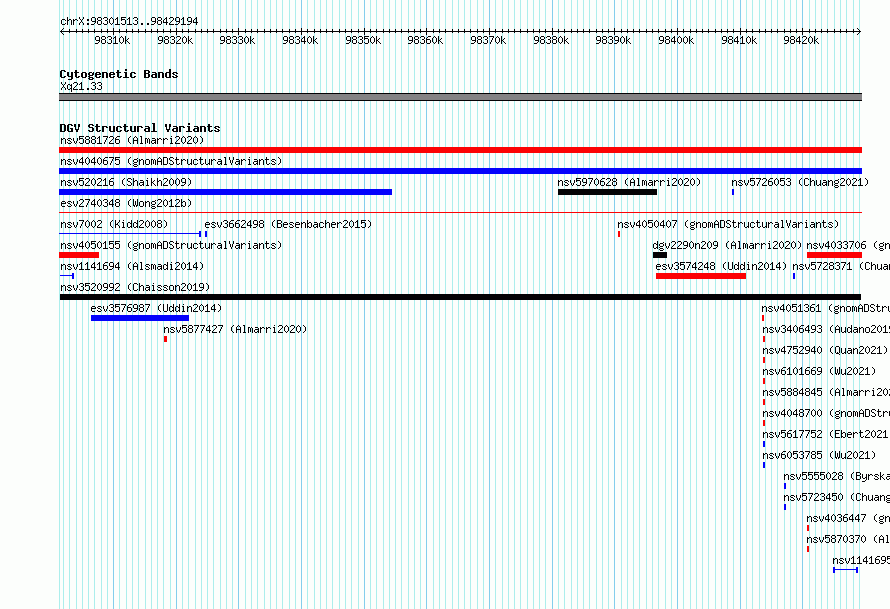Click nsv4050155 (gnomADStructuralVariants) label
Viewport: 890px width, 609px height.
point(171,245)
